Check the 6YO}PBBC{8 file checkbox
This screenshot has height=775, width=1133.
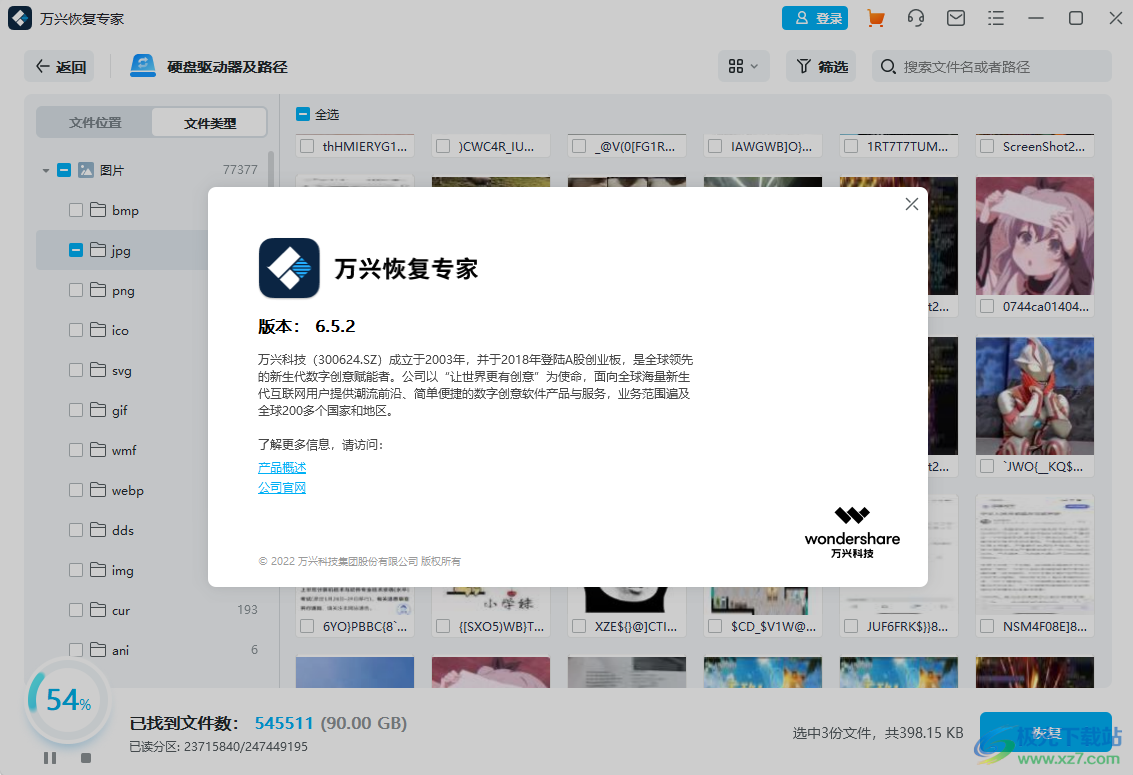[x=307, y=626]
